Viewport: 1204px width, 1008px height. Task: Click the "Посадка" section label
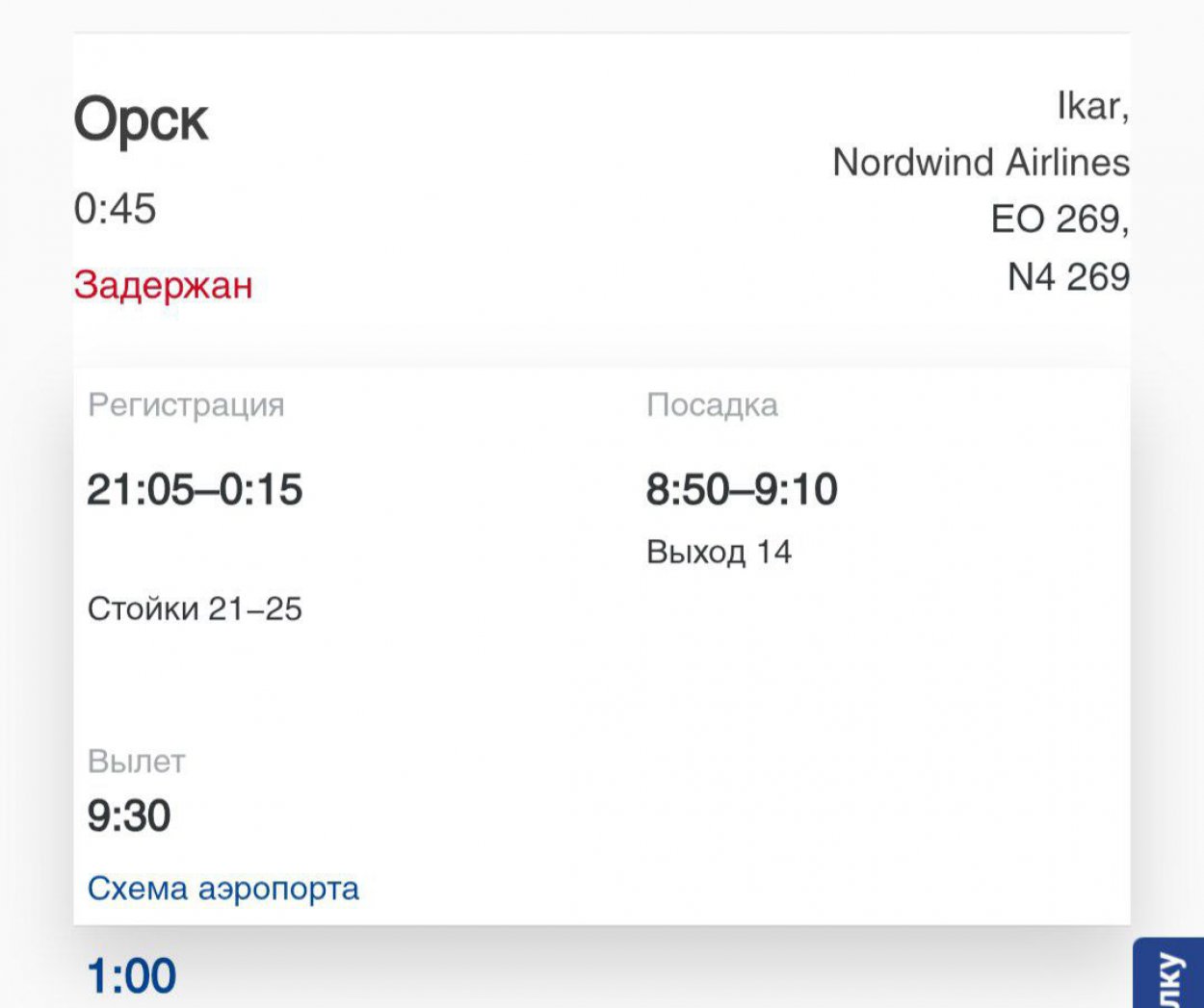pyautogui.click(x=712, y=404)
